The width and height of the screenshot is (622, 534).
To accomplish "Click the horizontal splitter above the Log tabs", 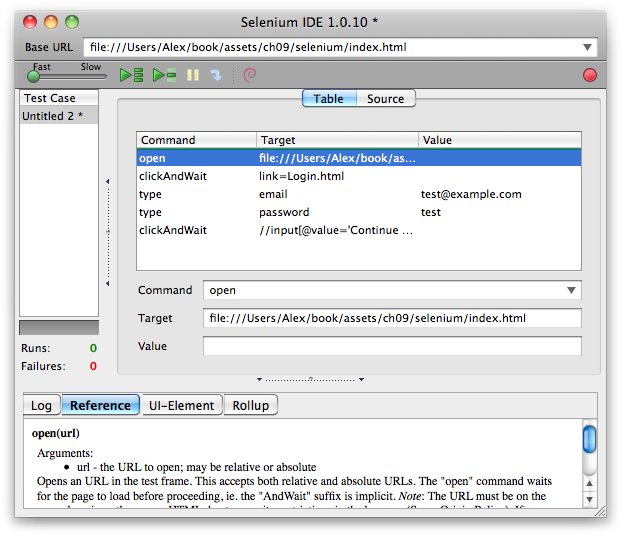I will (x=311, y=379).
